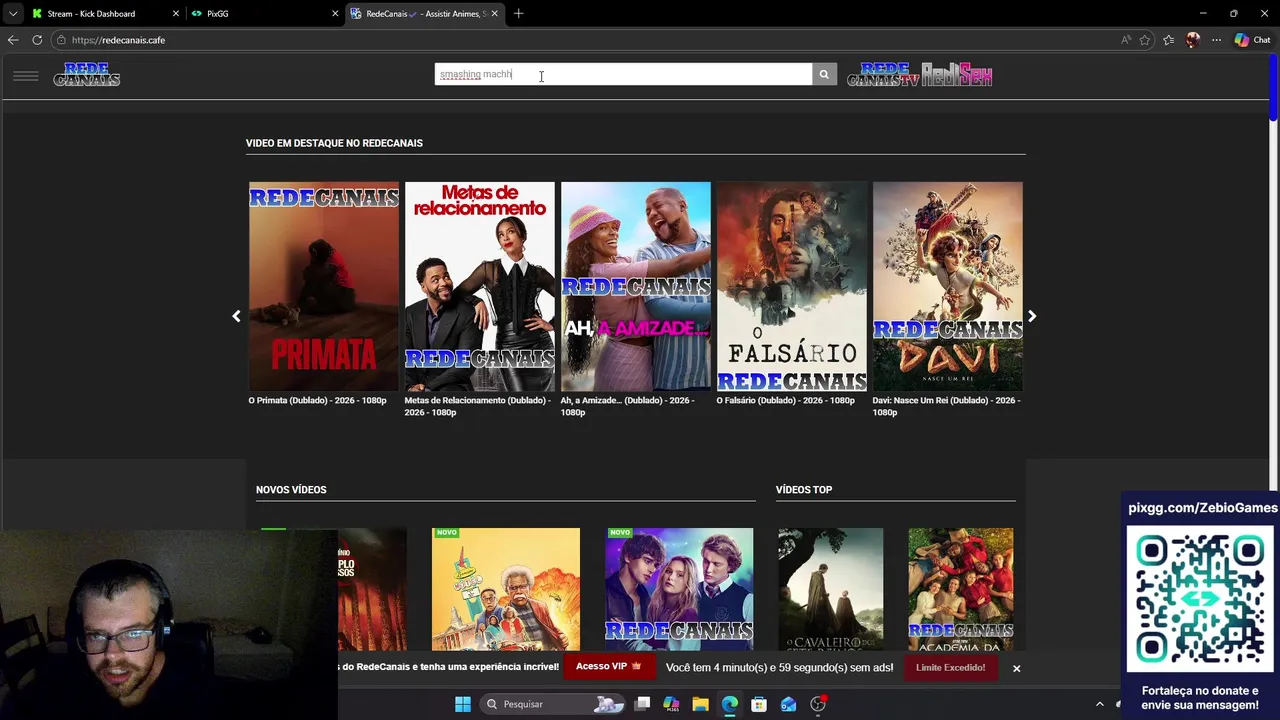Click the search magnifier button
Viewport: 1280px width, 720px height.
tap(824, 74)
